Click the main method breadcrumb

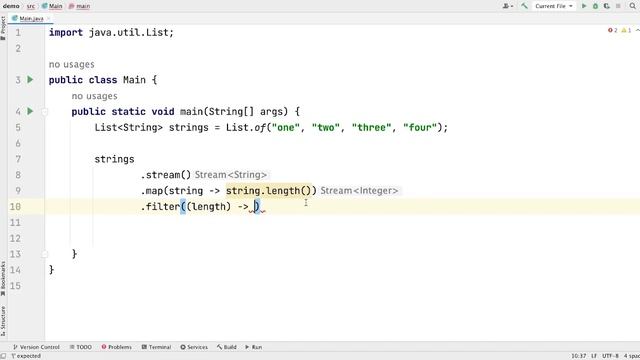tap(80, 6)
